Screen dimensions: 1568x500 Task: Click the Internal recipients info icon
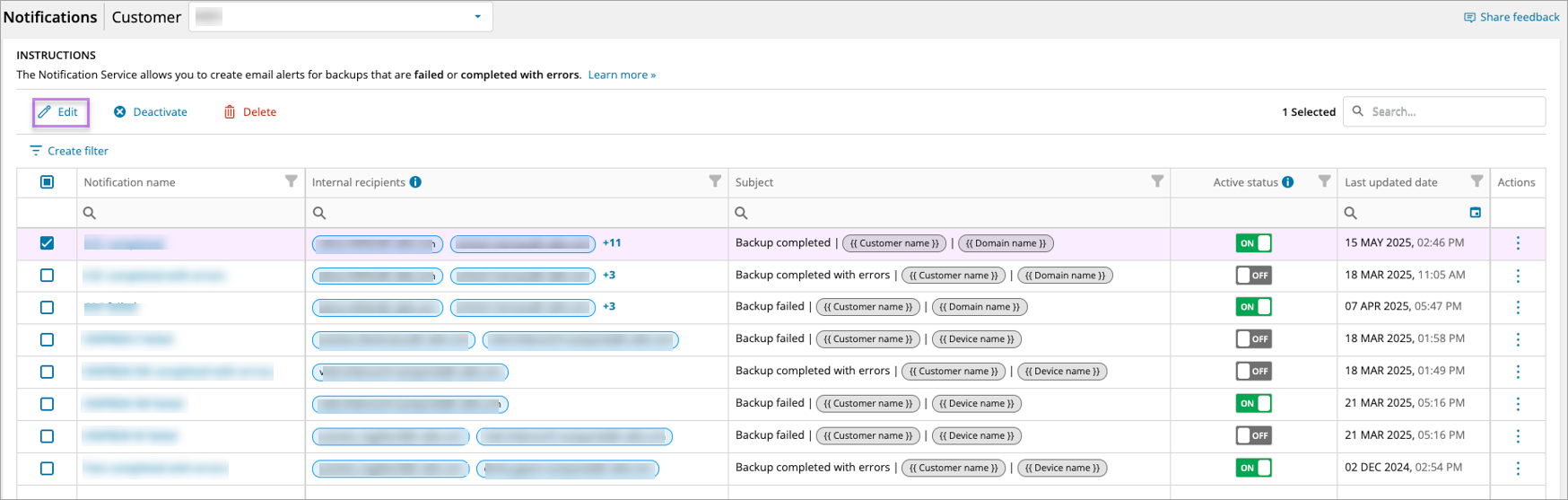415,182
